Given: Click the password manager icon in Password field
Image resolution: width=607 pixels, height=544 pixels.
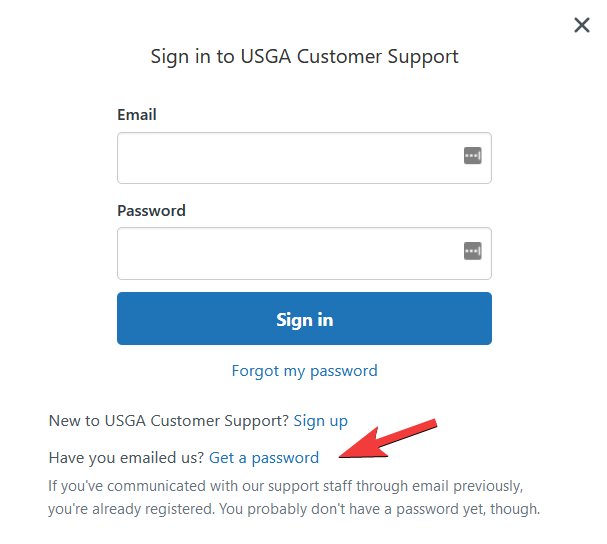Looking at the screenshot, I should pyautogui.click(x=473, y=251).
